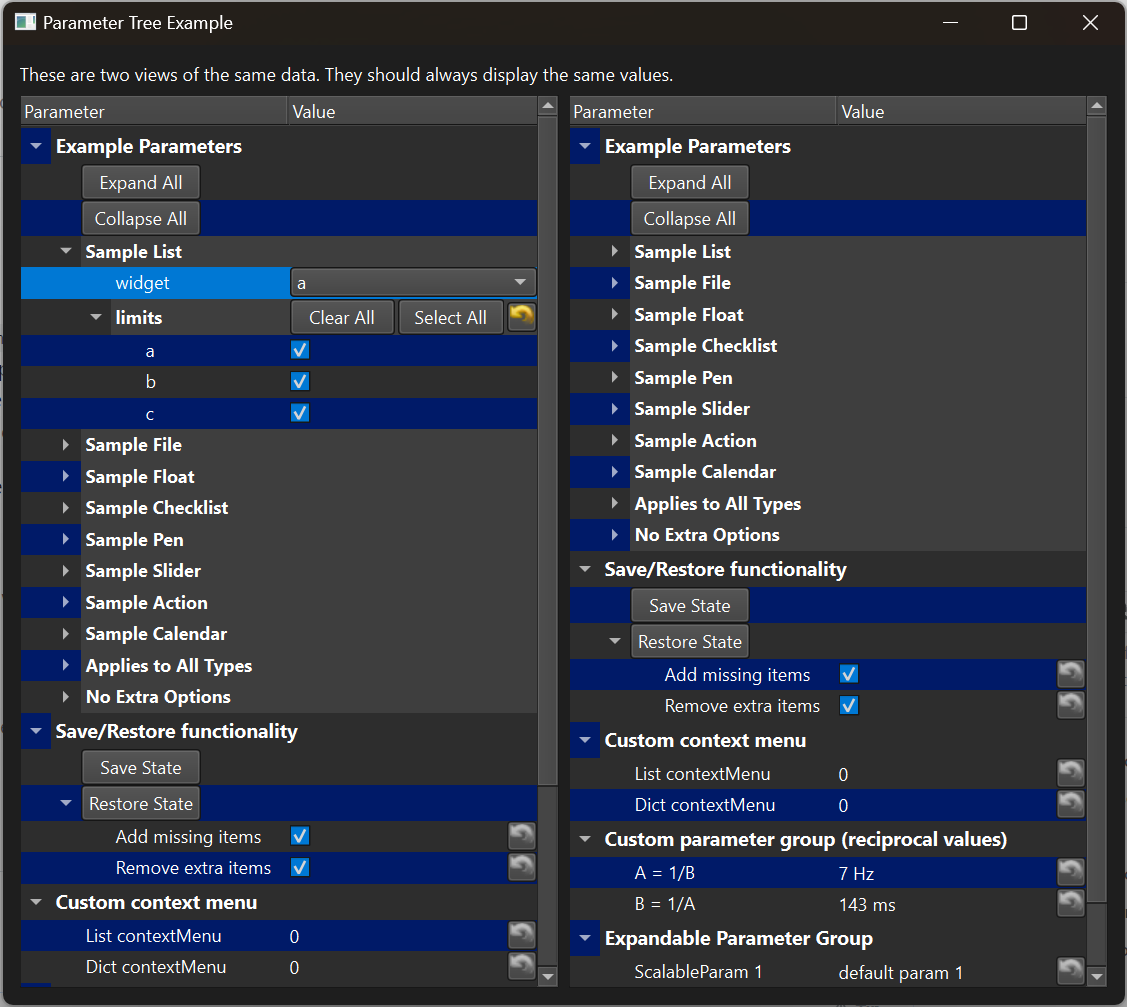
Task: Open the widget dropdown showing "a"
Action: (413, 283)
